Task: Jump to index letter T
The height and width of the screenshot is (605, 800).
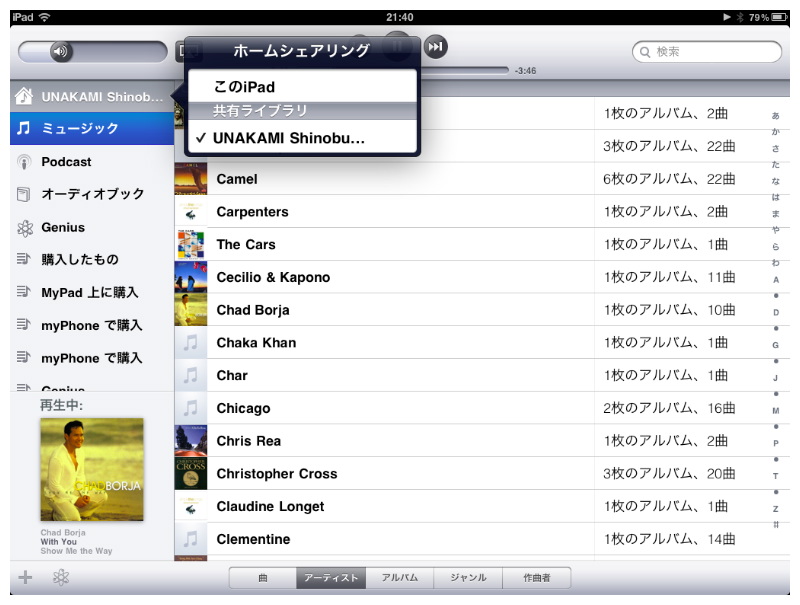Action: click(x=776, y=476)
